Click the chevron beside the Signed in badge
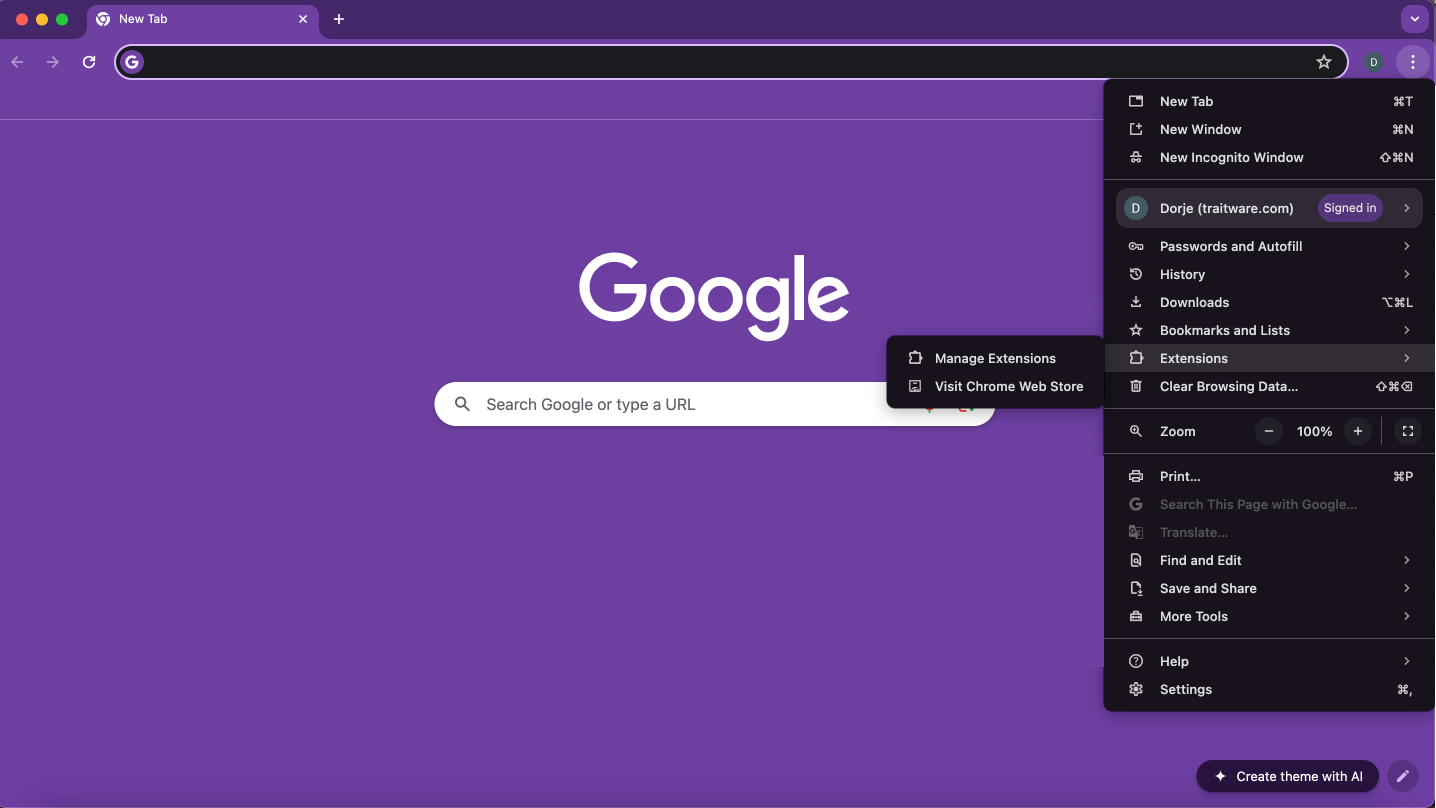The image size is (1436, 808). tap(1406, 208)
